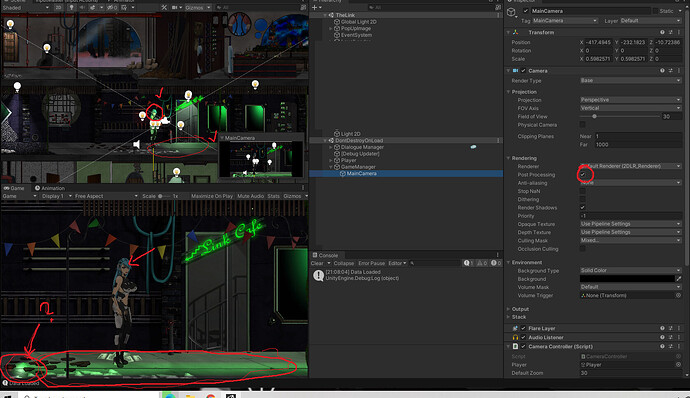This screenshot has height=398, width=690.
Task: Toggle the Render Shadows checkbox
Action: click(x=583, y=207)
